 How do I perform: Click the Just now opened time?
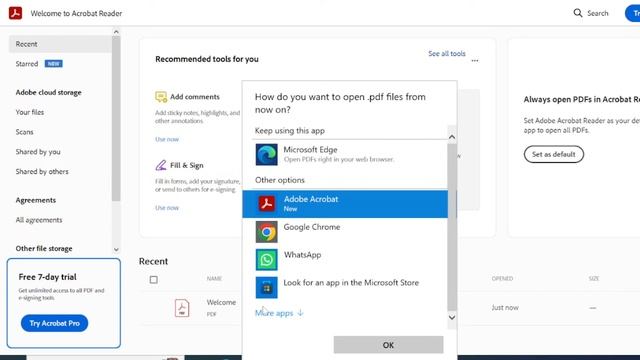[x=505, y=307]
